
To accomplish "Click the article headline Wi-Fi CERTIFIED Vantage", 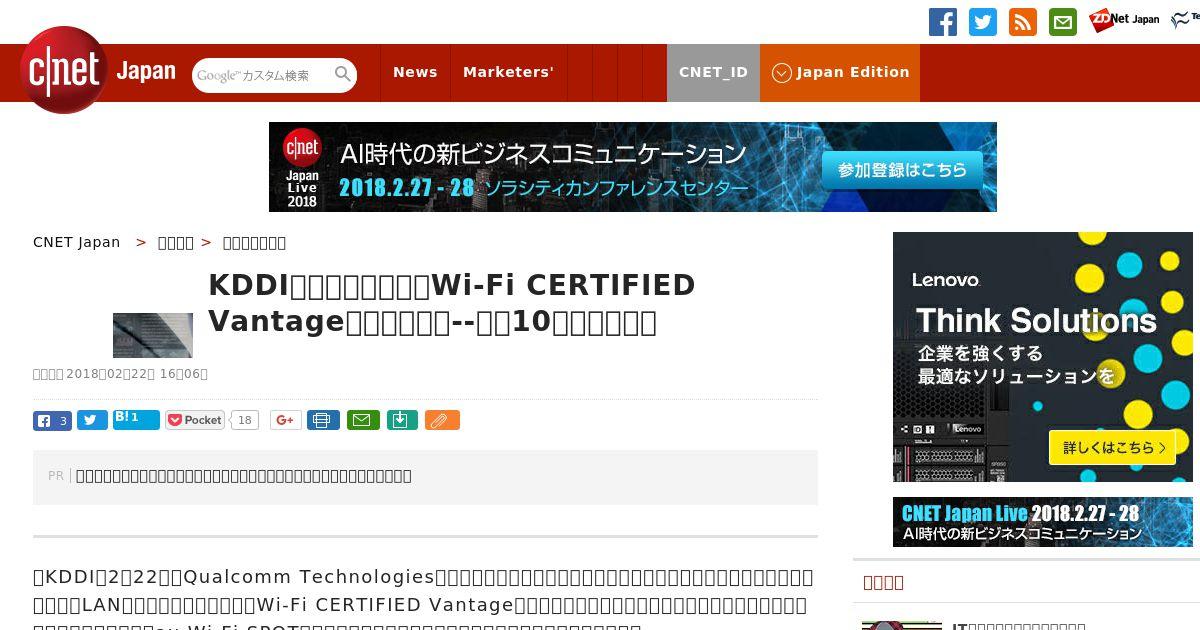I will coord(452,303).
